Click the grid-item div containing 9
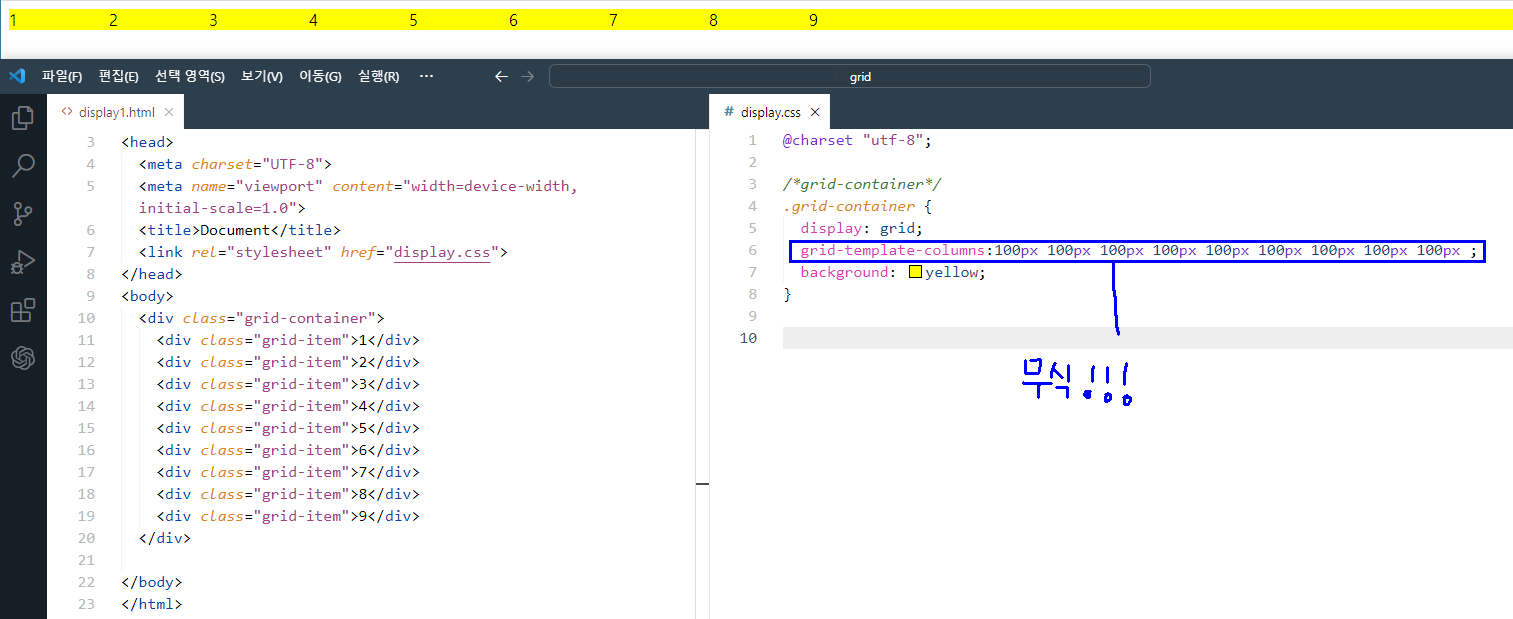 point(288,516)
